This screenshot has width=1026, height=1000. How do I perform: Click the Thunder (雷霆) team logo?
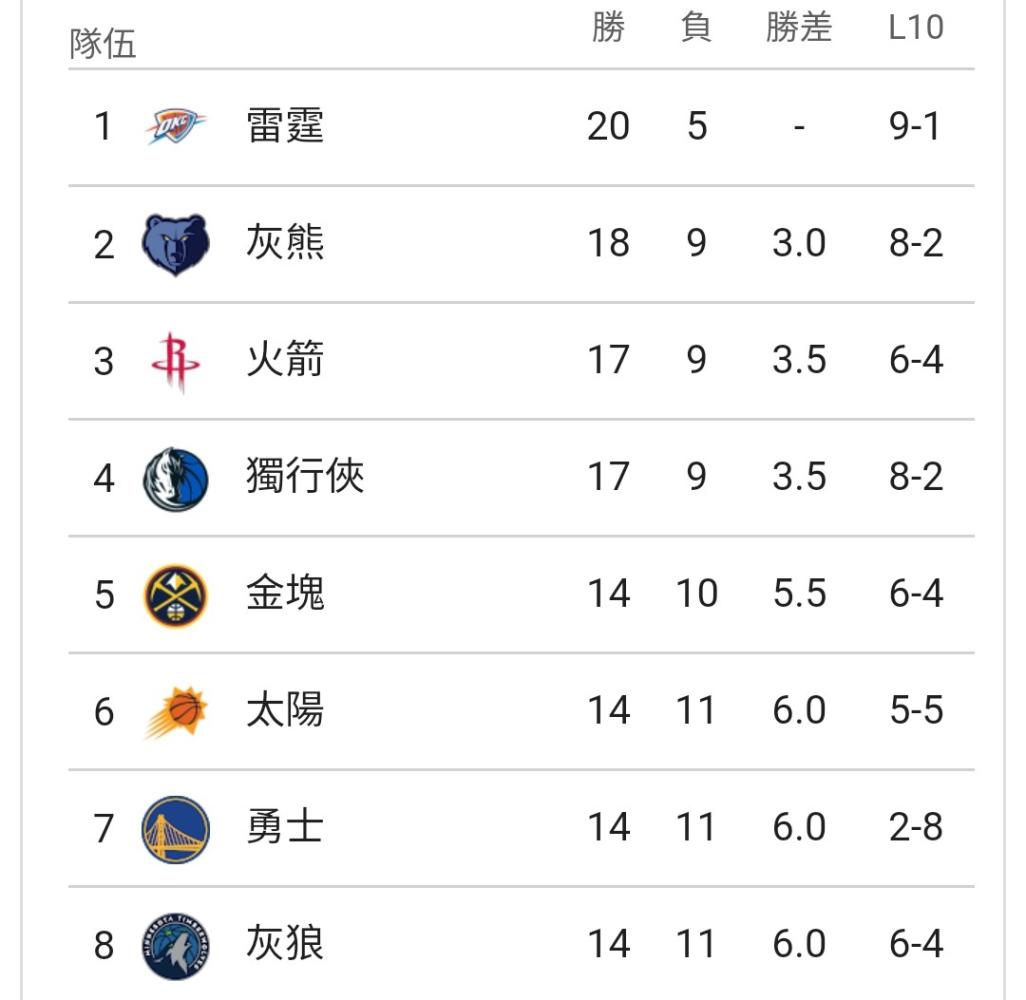click(x=175, y=126)
